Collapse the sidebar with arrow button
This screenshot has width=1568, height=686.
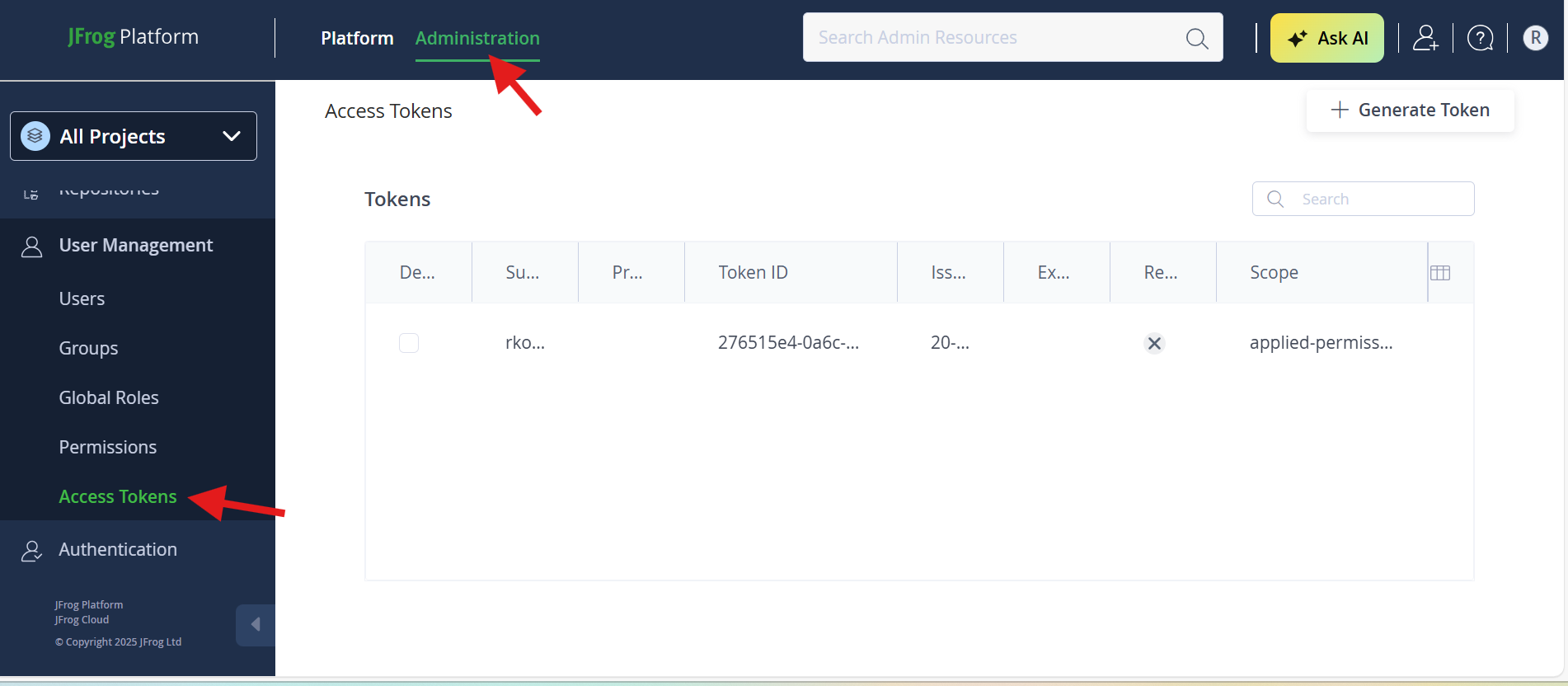pos(256,625)
